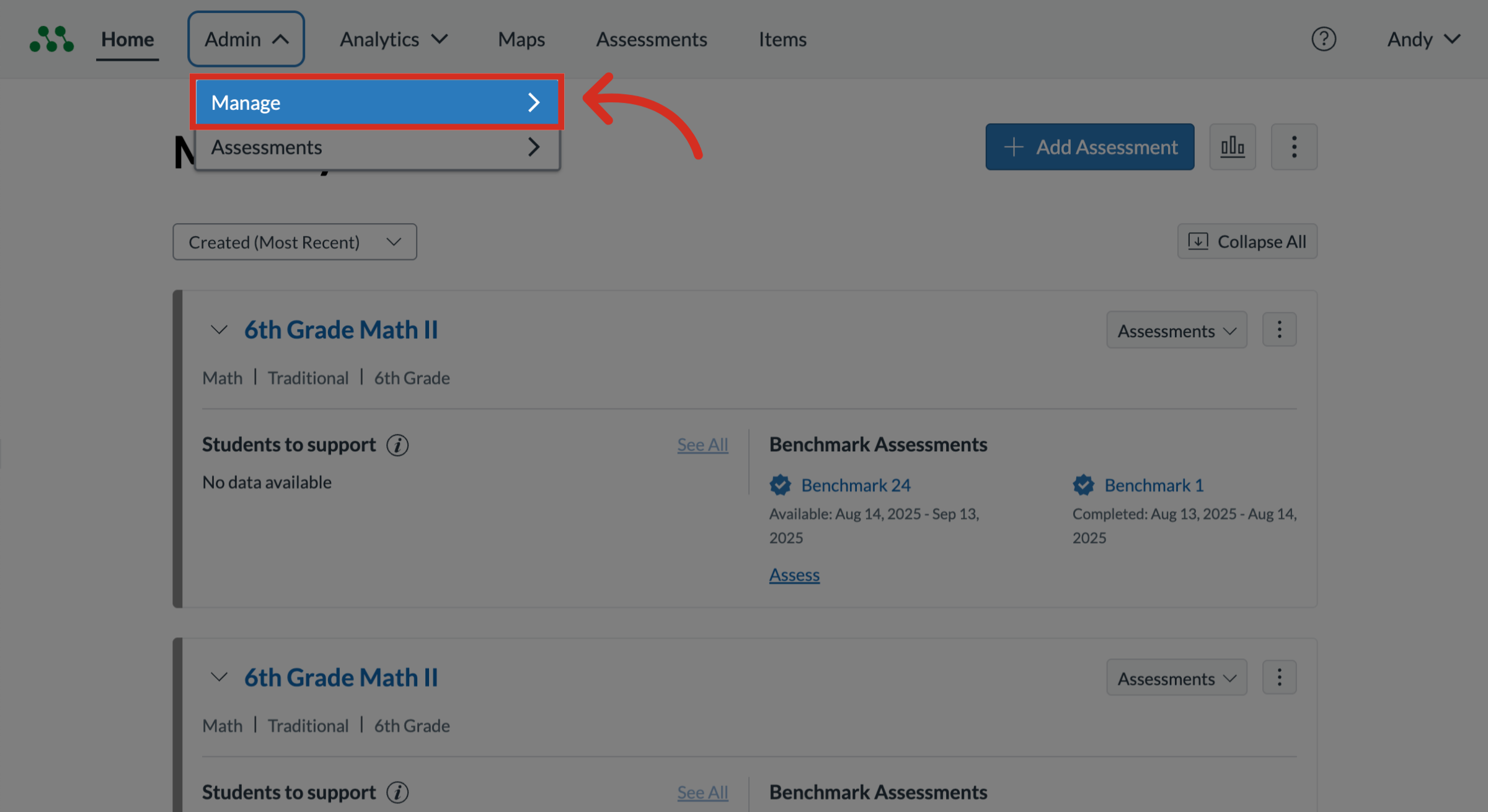This screenshot has width=1488, height=812.
Task: Select Assessments in the Admin submenu
Action: pyautogui.click(x=376, y=148)
